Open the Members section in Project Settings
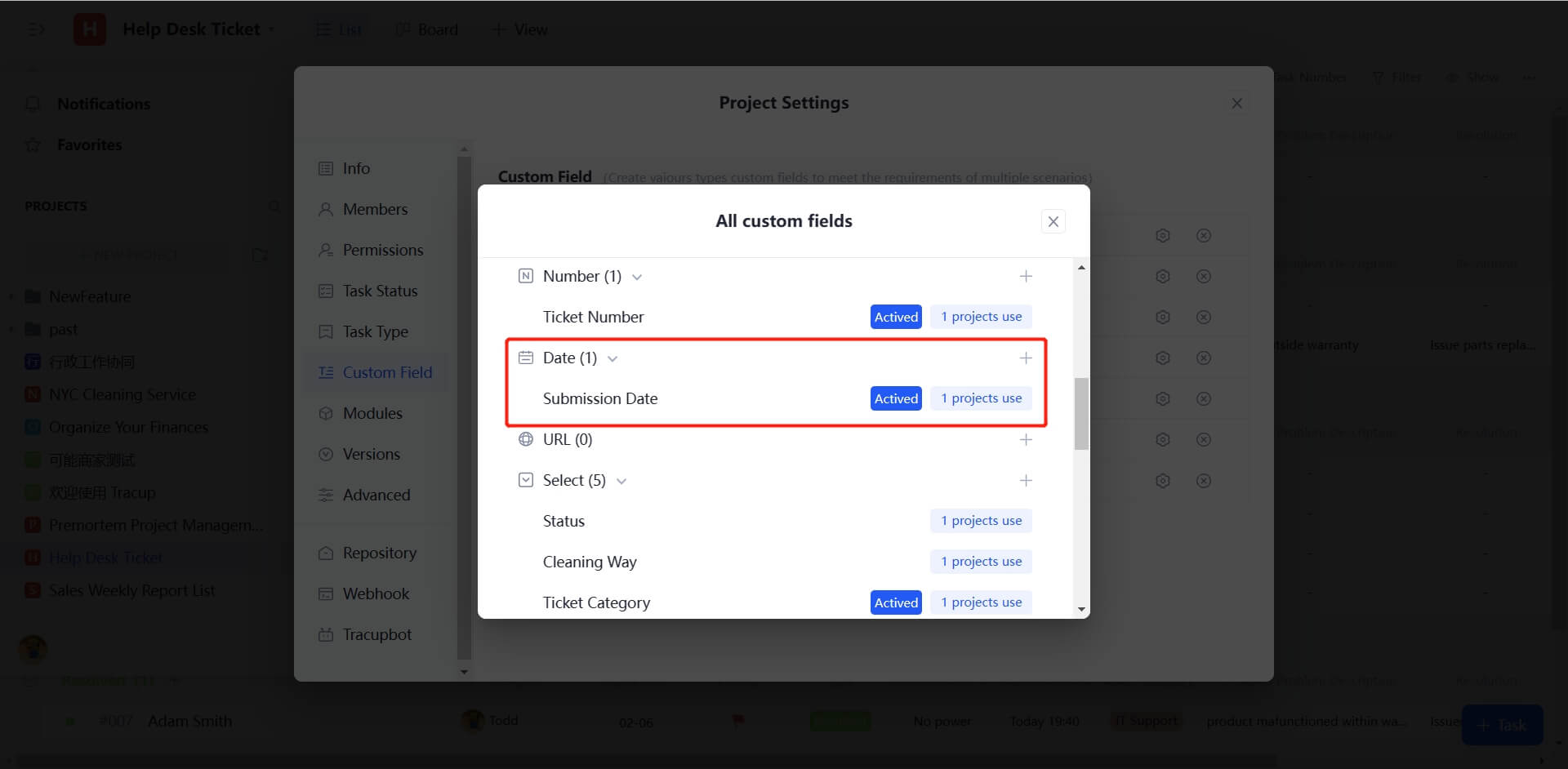Screen dimensions: 1568x769 375,209
